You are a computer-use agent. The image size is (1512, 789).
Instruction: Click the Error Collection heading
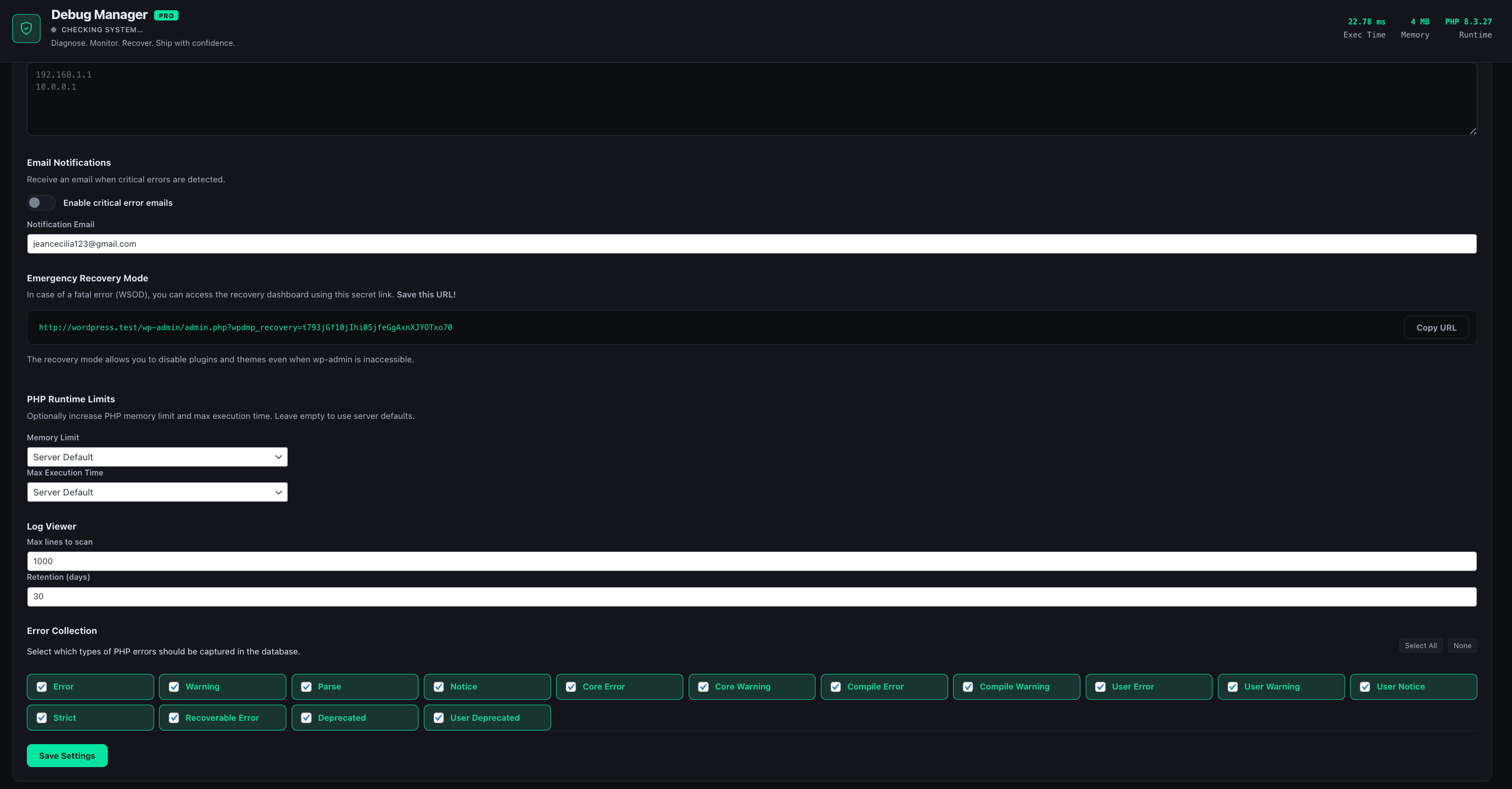[61, 631]
